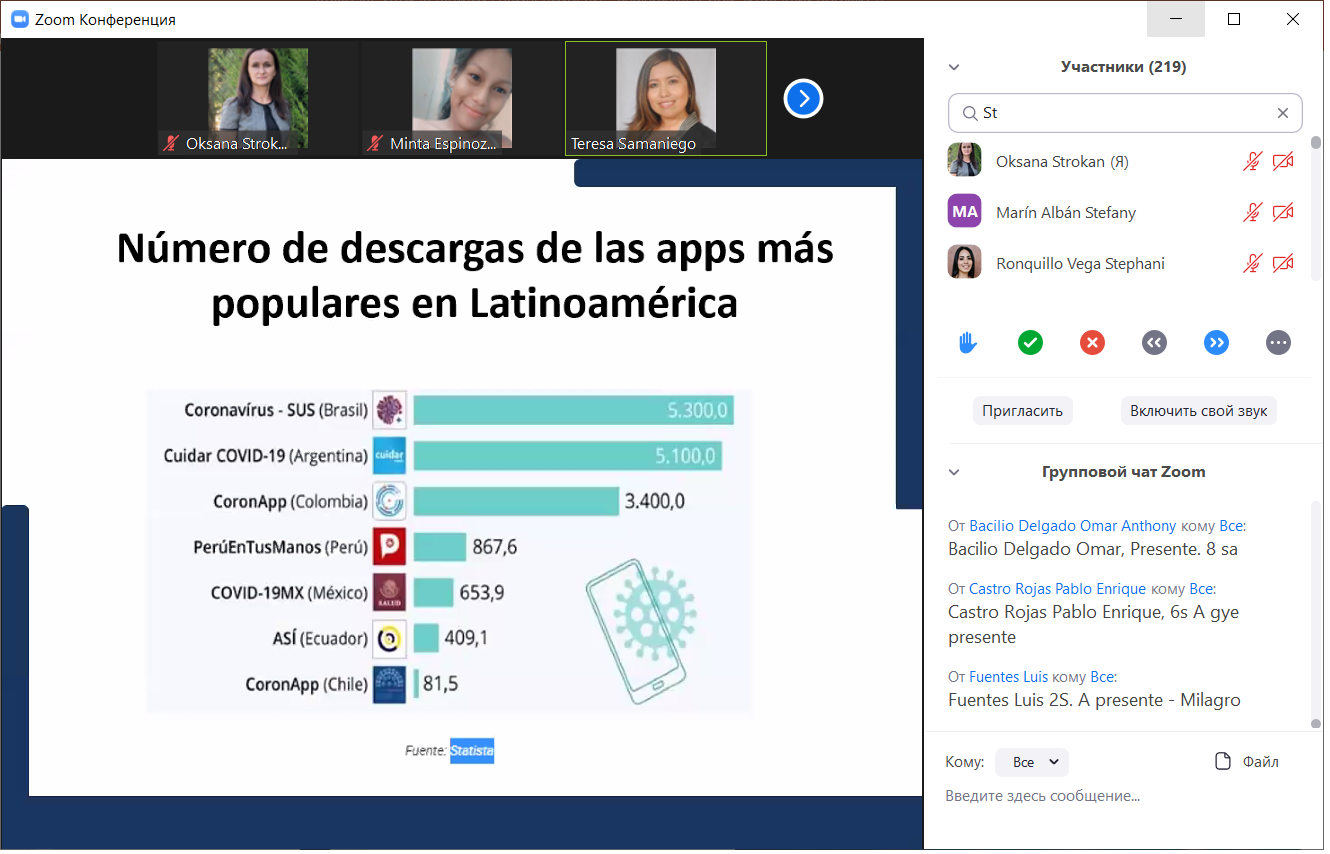Click the 'CoronApp (Colombia)' chart label
This screenshot has height=854, width=1330.
click(x=291, y=502)
